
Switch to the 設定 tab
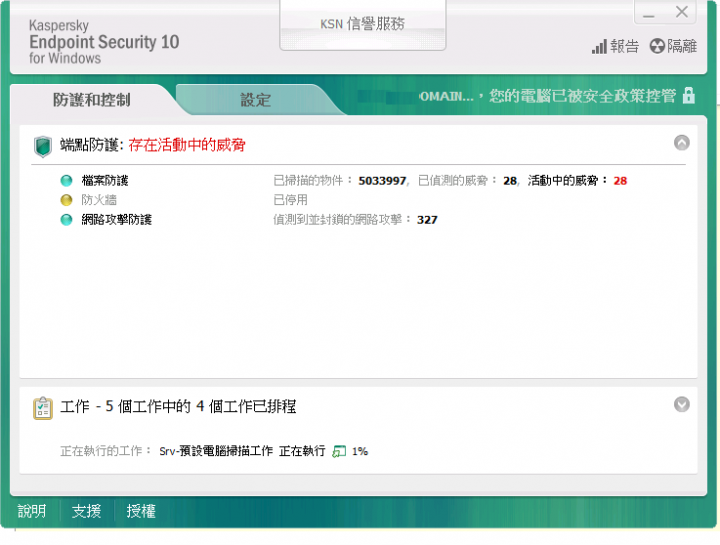click(x=255, y=100)
